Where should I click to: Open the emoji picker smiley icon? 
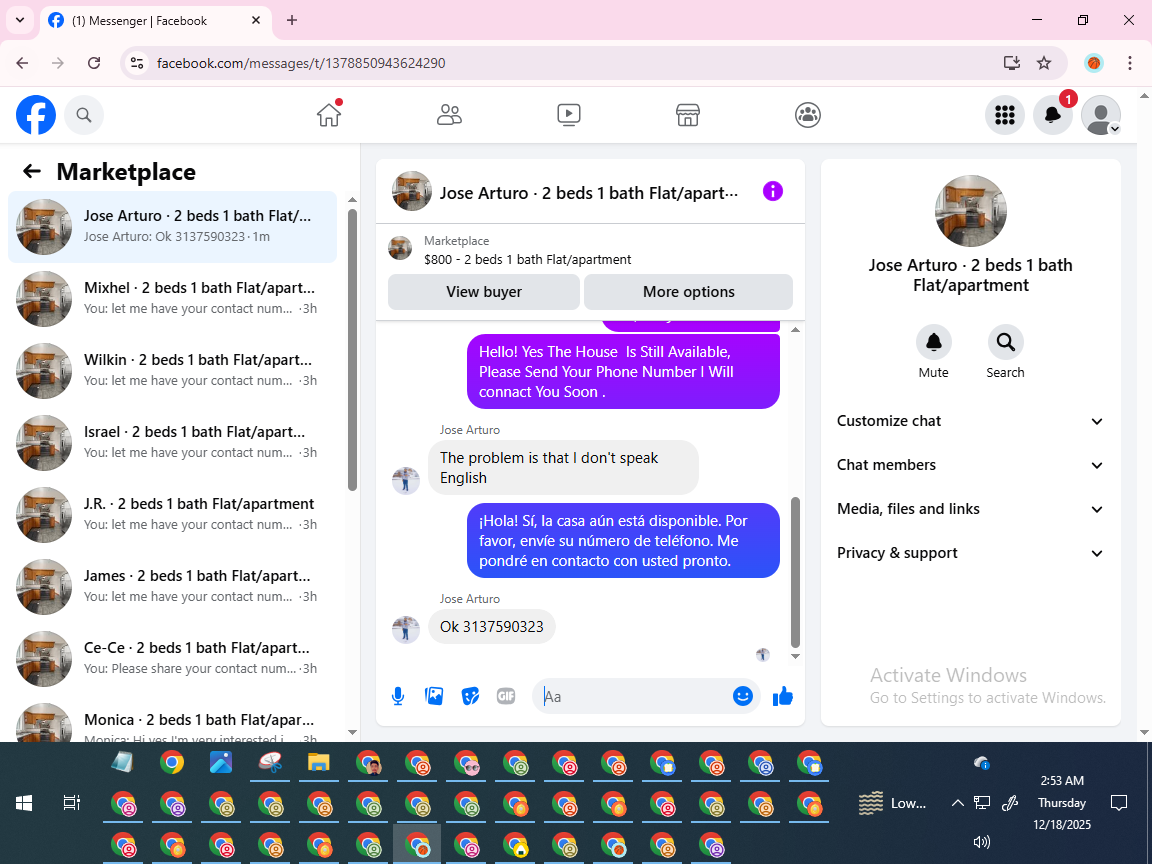(743, 696)
